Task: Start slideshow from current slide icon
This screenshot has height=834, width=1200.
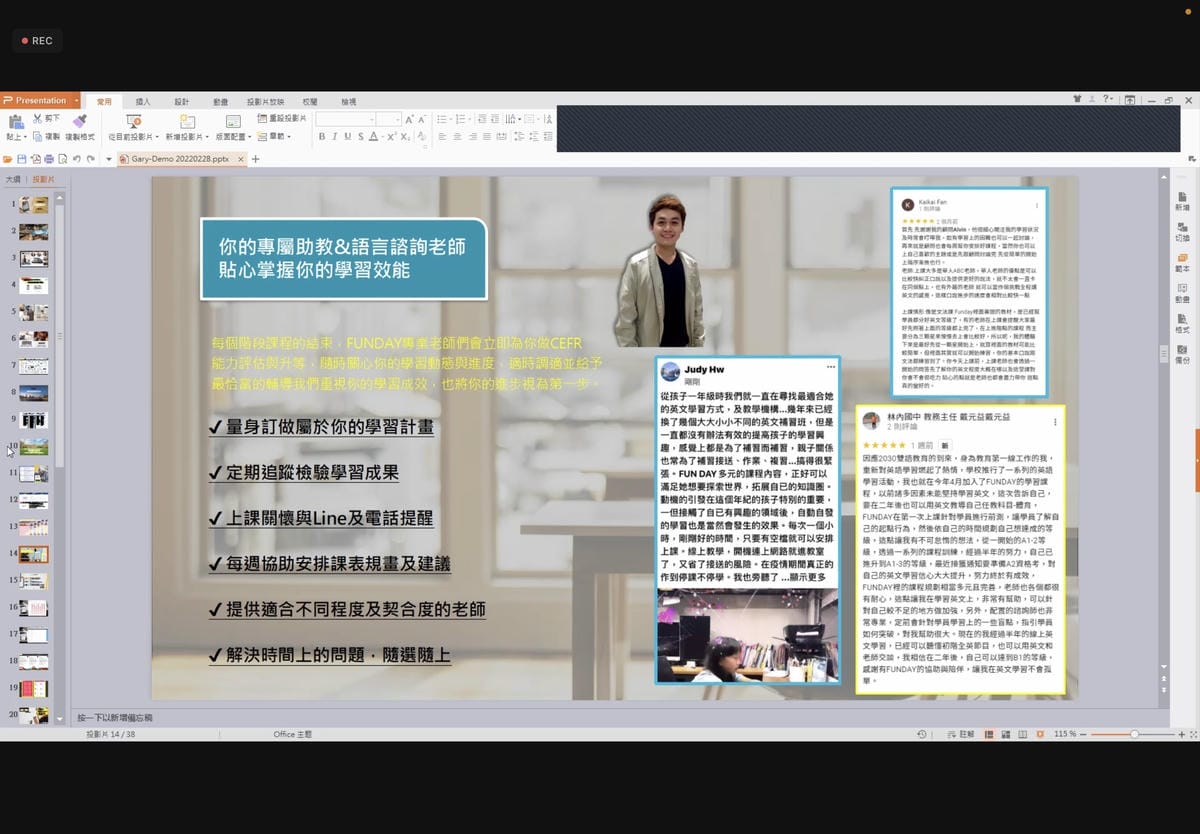Action: pyautogui.click(x=134, y=121)
